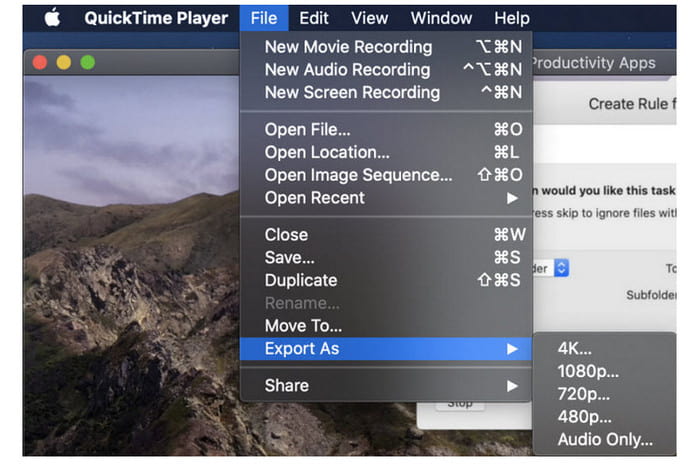Screen dimensions: 700x464
Task: Click the green full screen button
Action: click(88, 63)
